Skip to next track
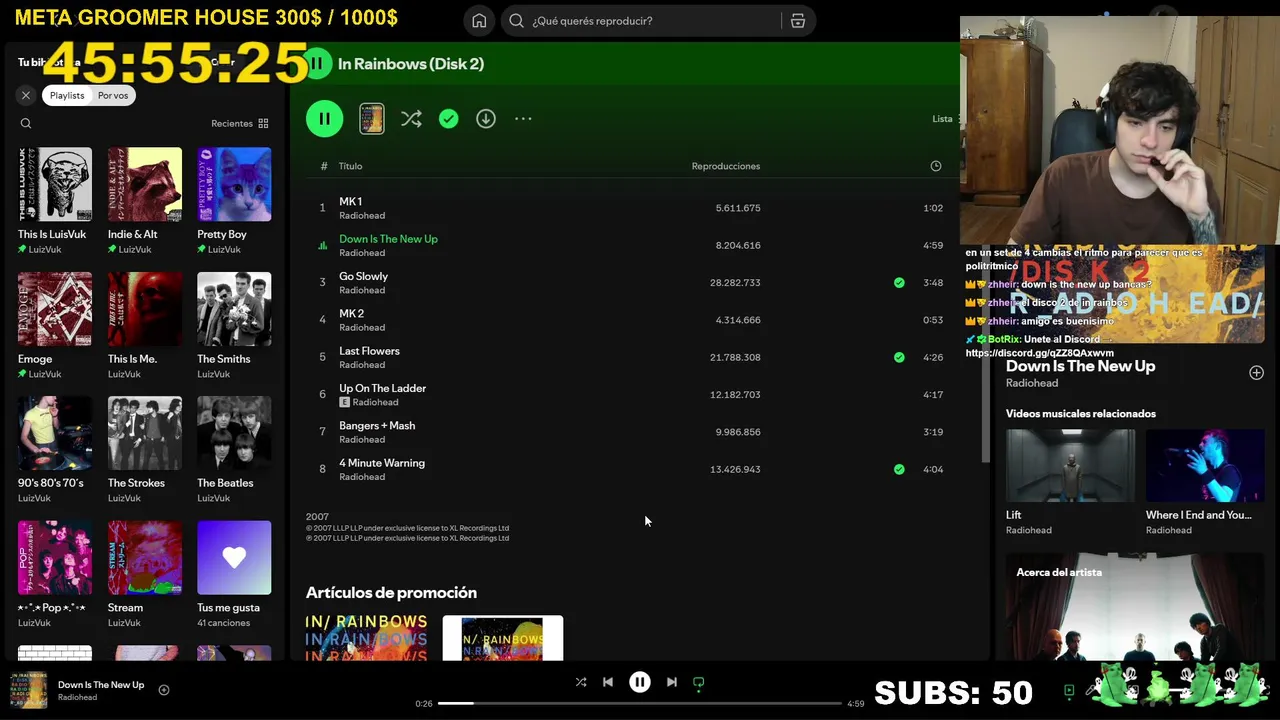The image size is (1280, 720). [672, 682]
